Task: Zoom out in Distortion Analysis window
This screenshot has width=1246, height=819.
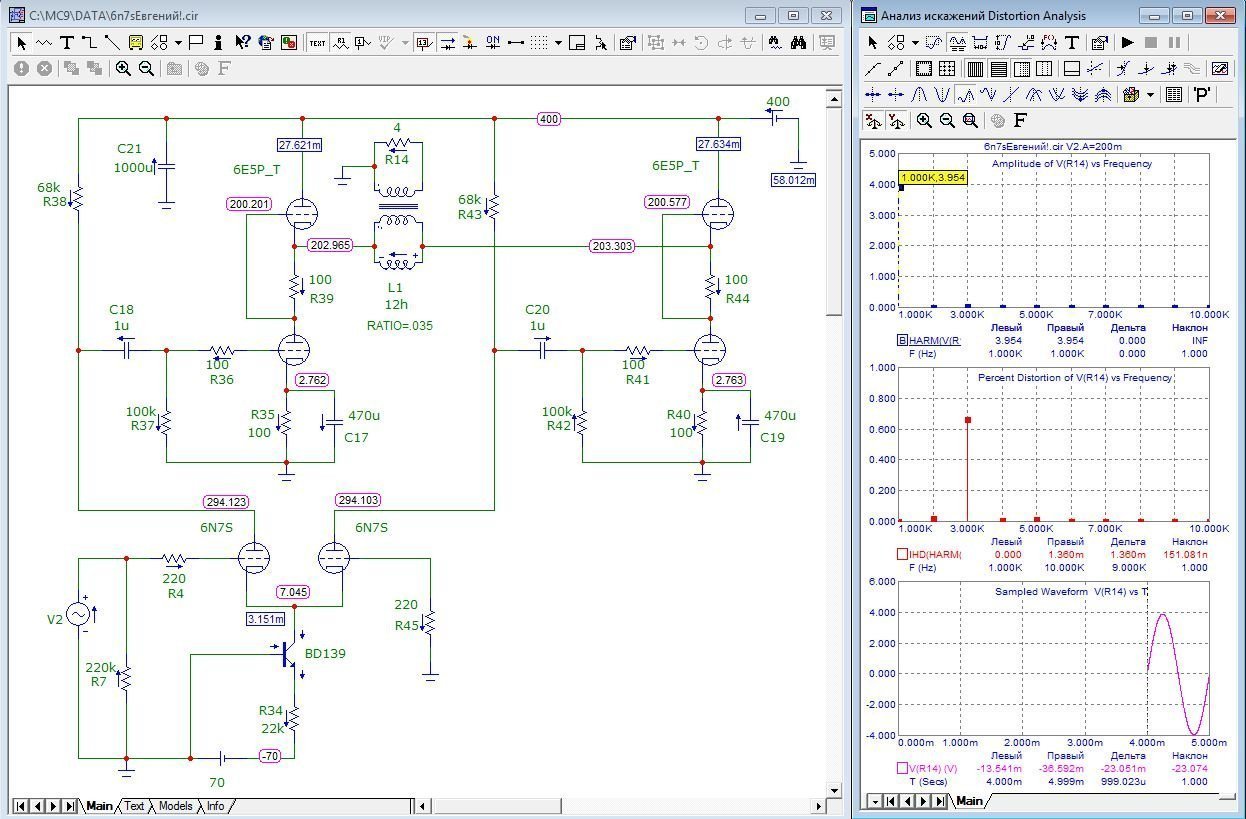Action: tap(947, 120)
